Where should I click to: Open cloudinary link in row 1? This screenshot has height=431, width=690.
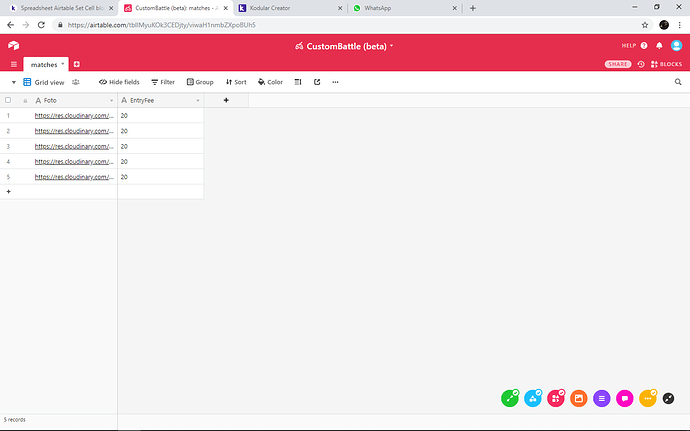[74, 116]
